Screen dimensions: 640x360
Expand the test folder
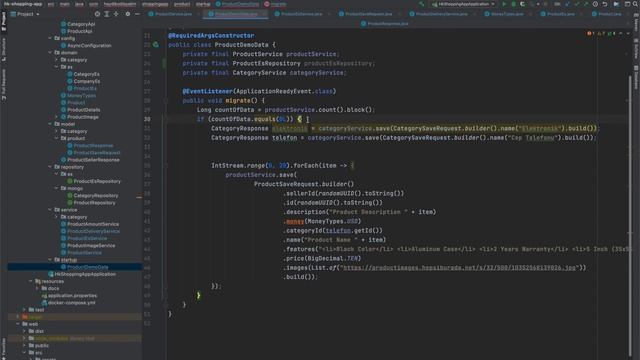pyautogui.click(x=24, y=310)
